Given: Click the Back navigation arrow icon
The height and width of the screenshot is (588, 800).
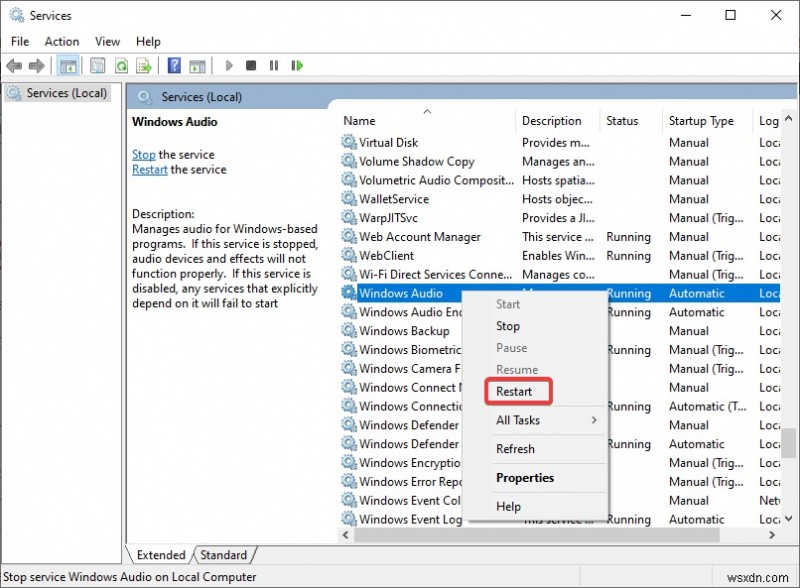Looking at the screenshot, I should [x=14, y=65].
